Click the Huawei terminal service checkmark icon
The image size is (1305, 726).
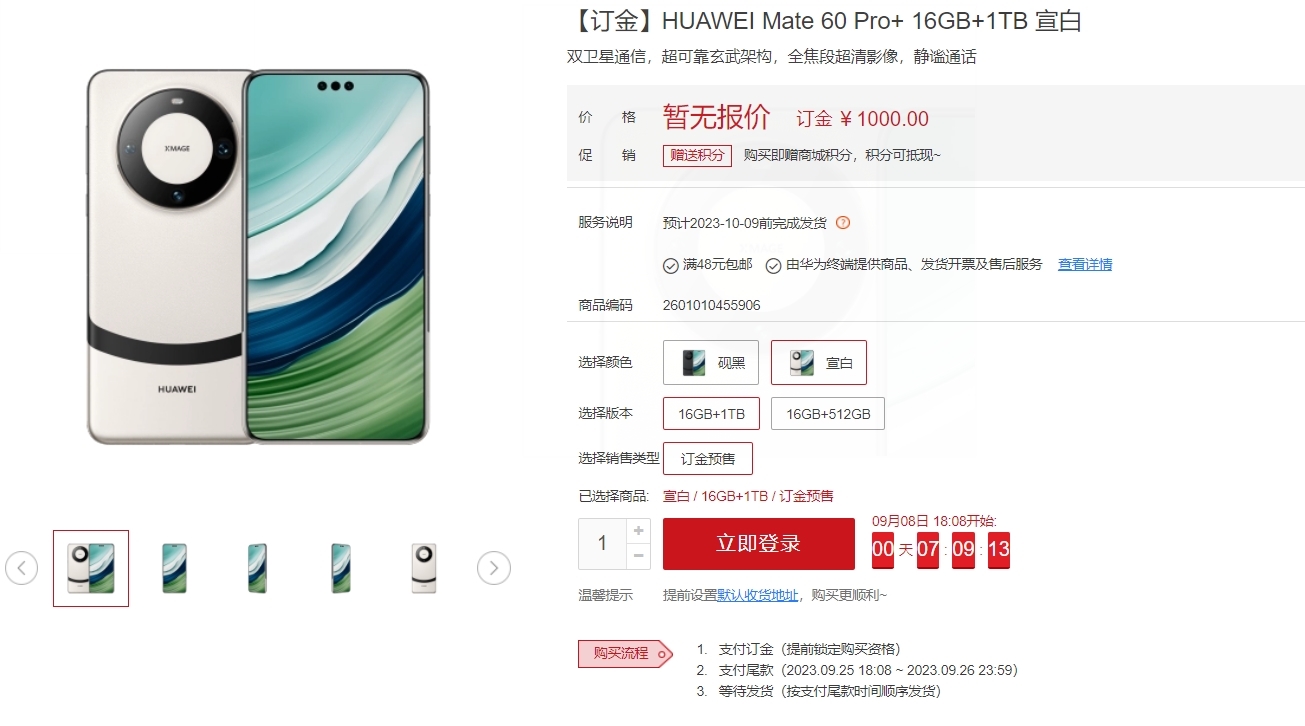pyautogui.click(x=773, y=265)
